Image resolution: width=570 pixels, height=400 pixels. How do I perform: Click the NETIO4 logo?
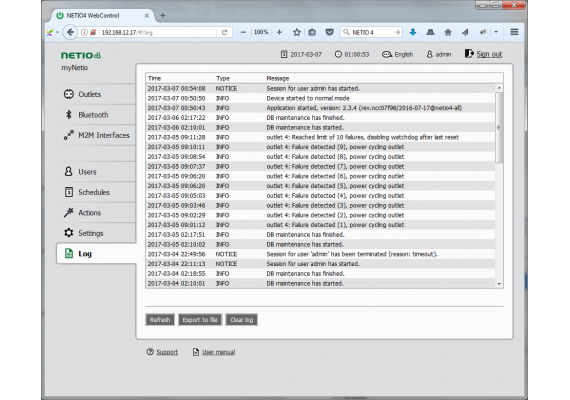81,55
